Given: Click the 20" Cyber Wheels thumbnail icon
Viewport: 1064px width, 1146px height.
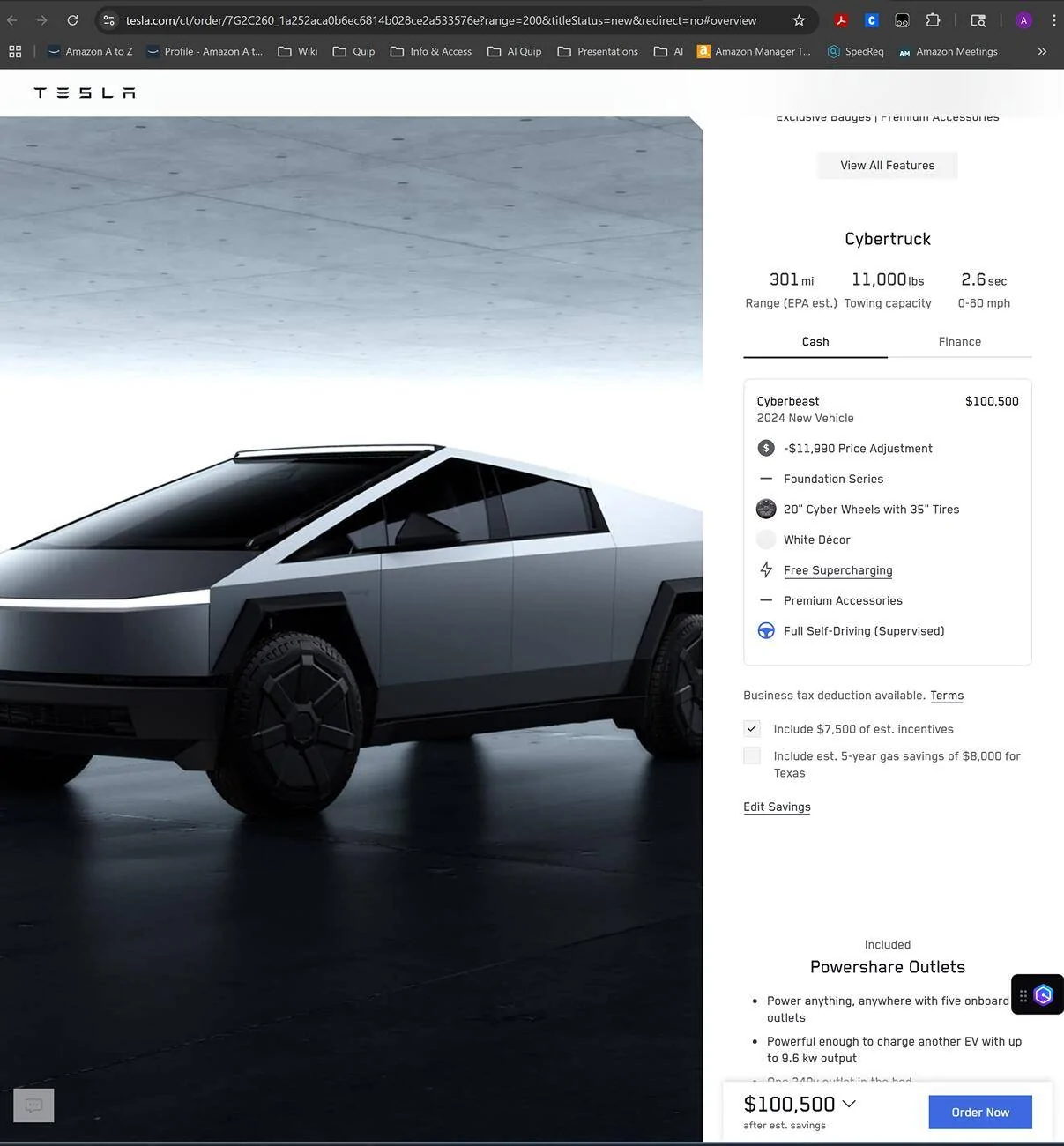Looking at the screenshot, I should pos(766,509).
